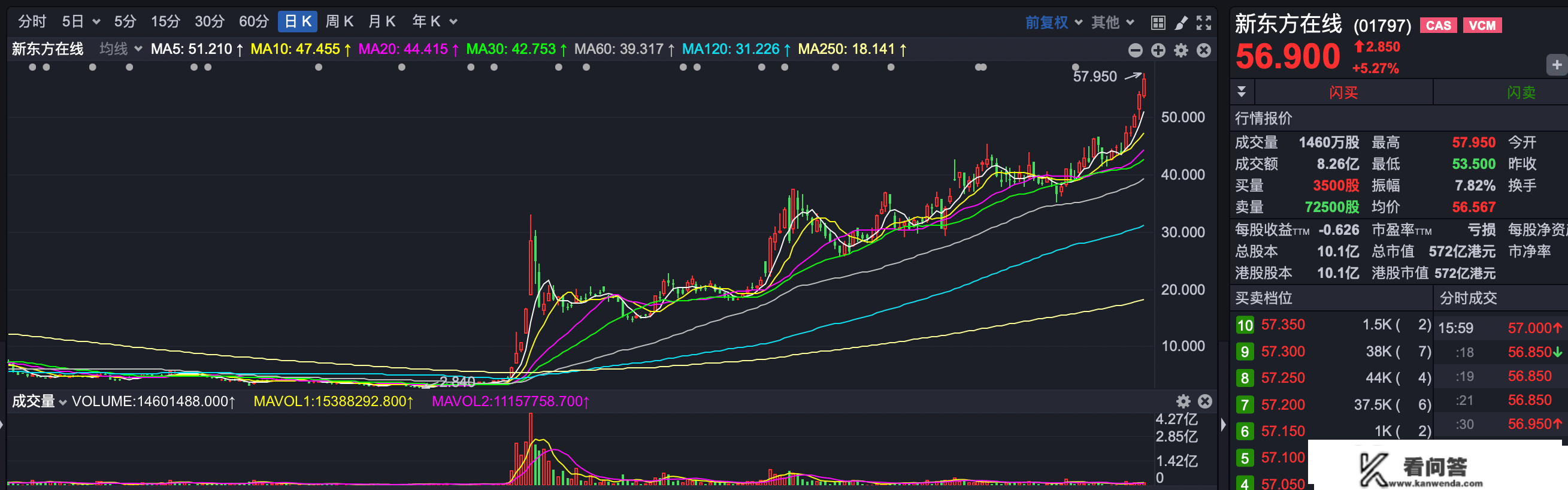Select the 30分 timeframe tab
The height and width of the screenshot is (490, 1568).
tap(210, 22)
